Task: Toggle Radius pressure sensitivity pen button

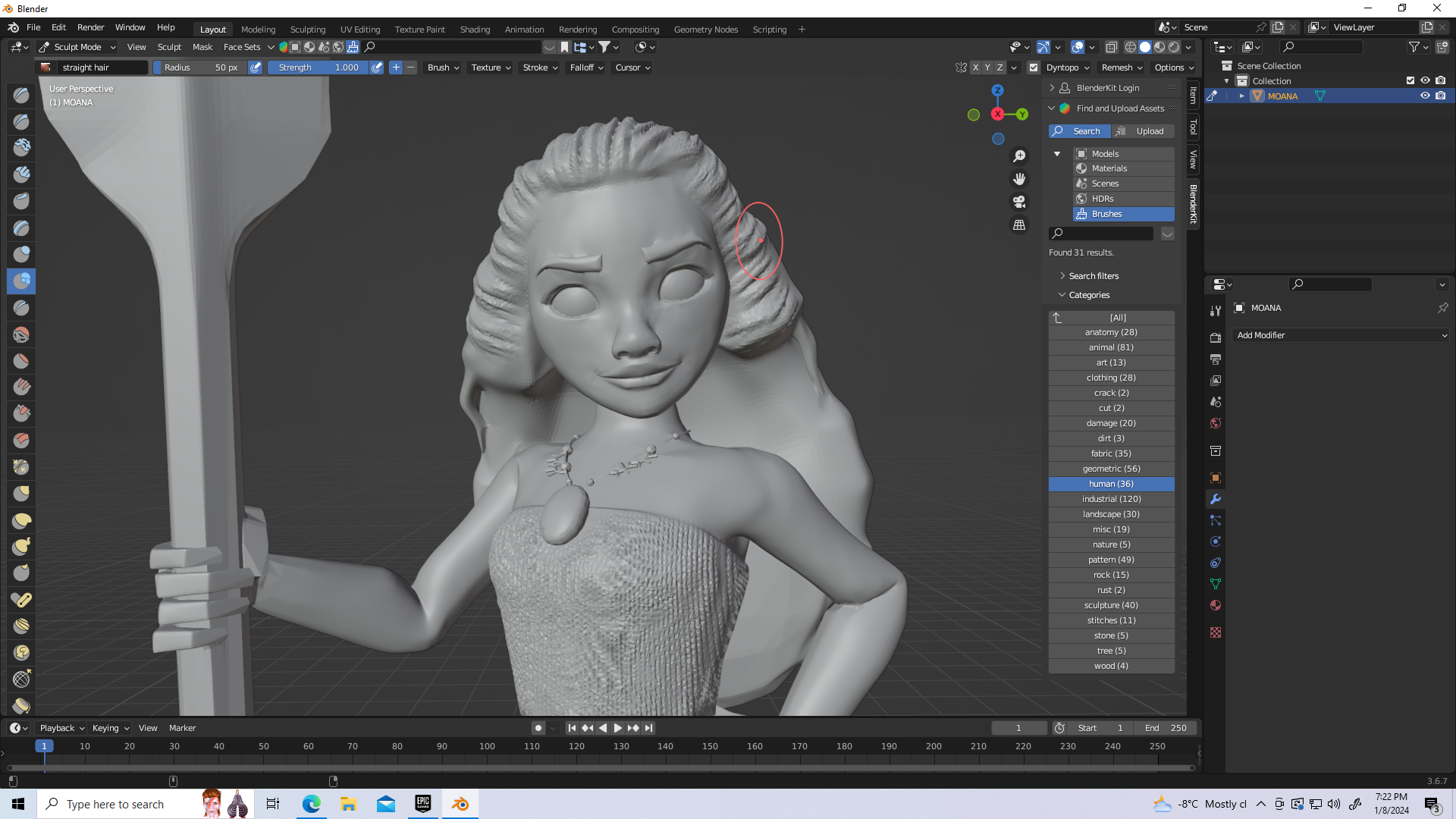Action: point(256,67)
